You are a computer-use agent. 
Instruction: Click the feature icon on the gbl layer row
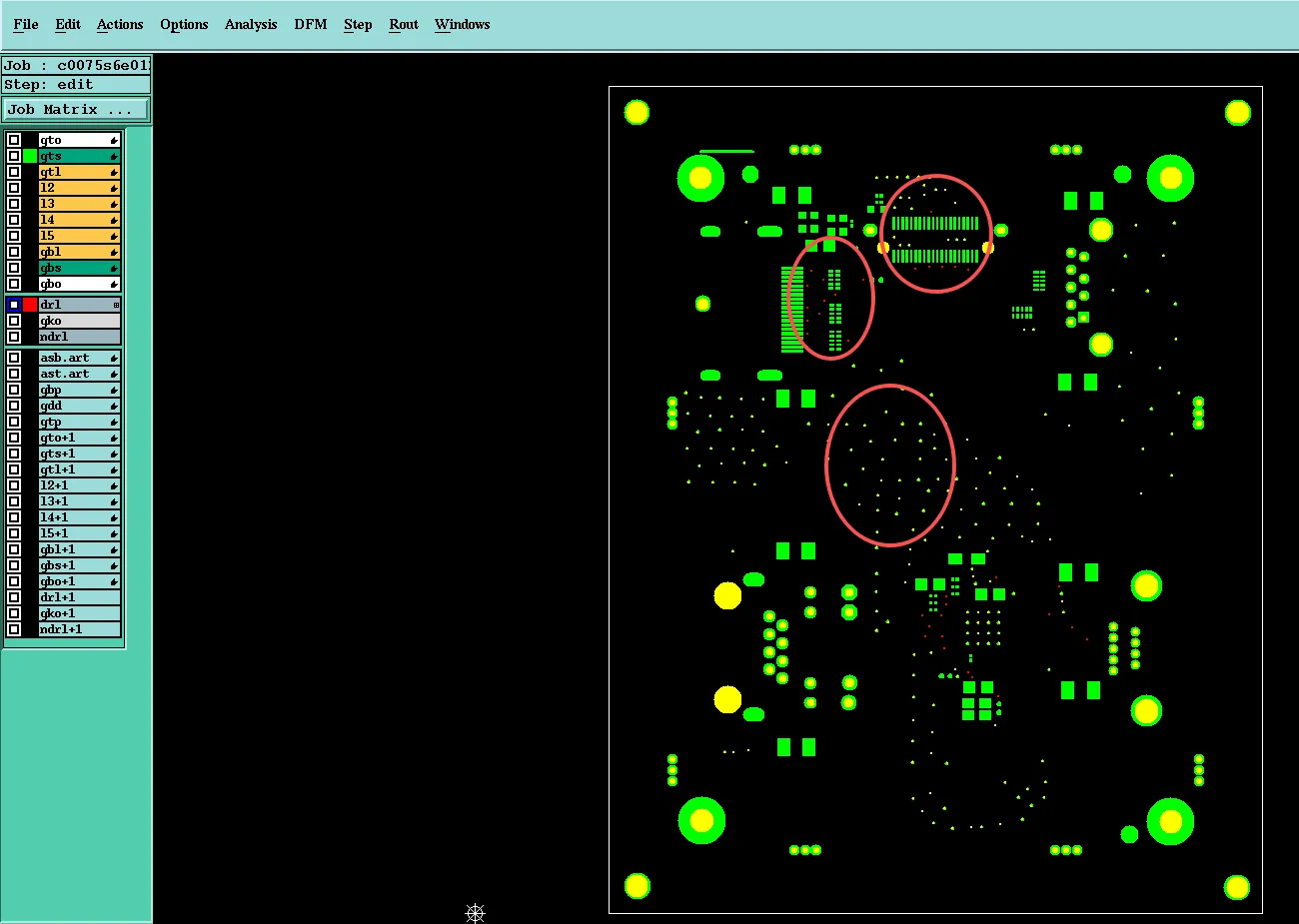pos(114,253)
